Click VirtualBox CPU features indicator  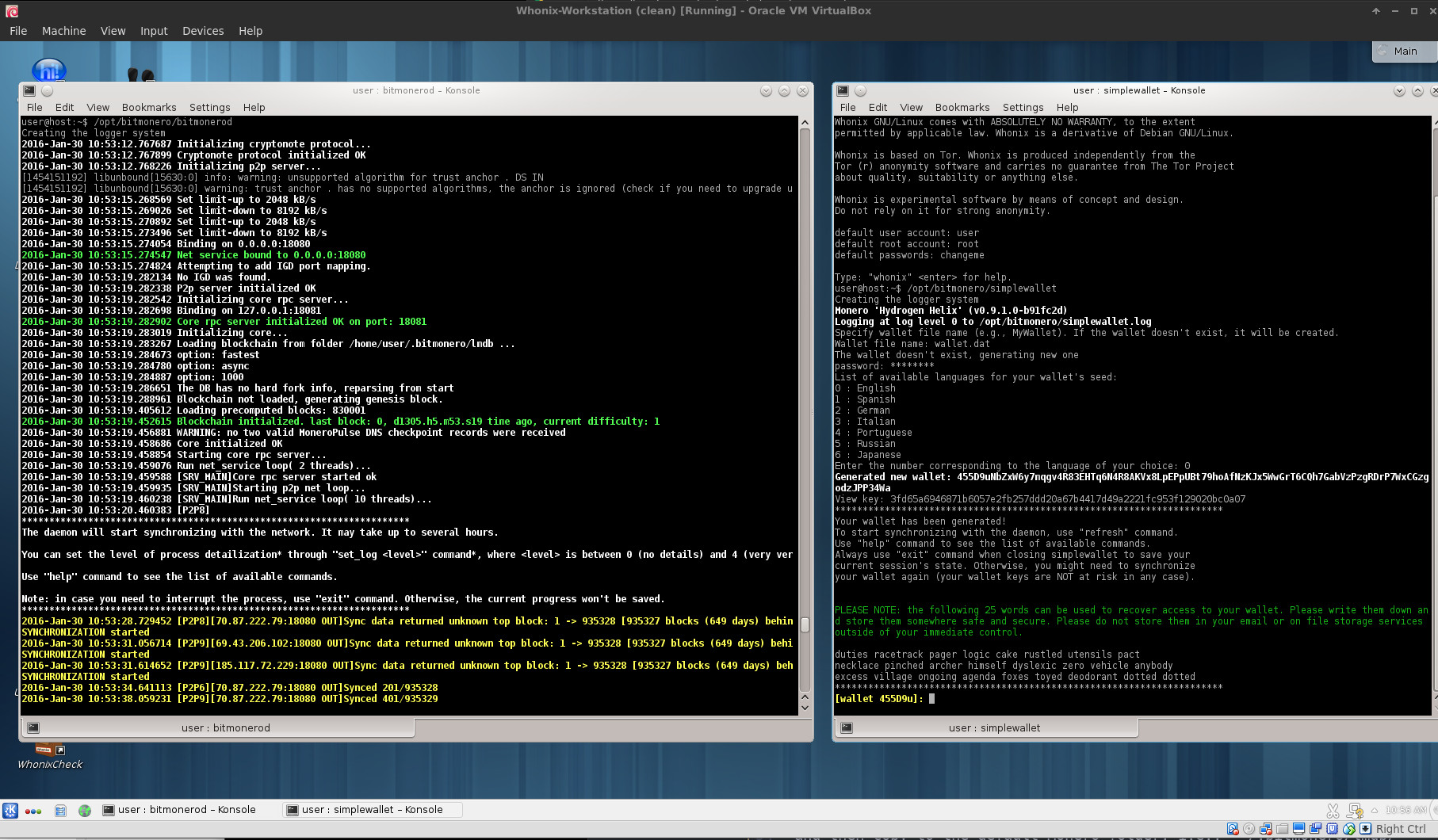coord(1332,829)
